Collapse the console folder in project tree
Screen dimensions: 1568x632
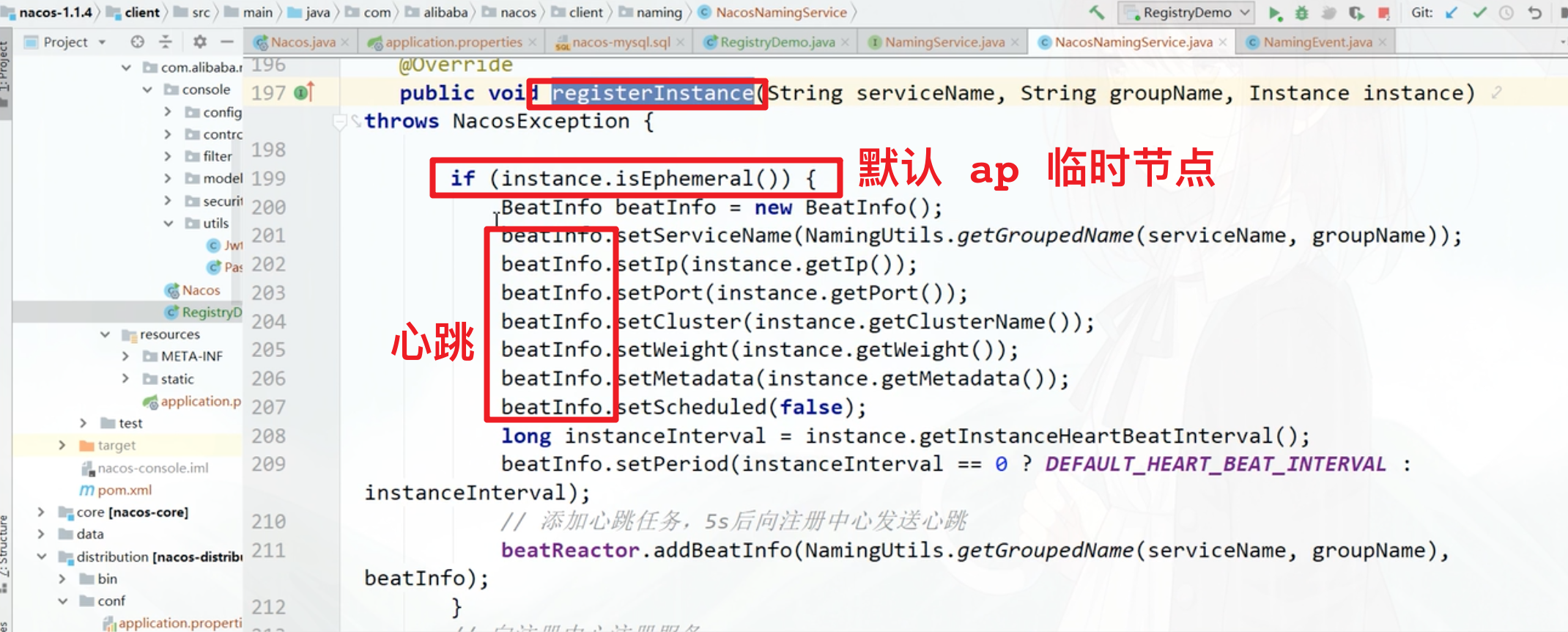tap(147, 89)
